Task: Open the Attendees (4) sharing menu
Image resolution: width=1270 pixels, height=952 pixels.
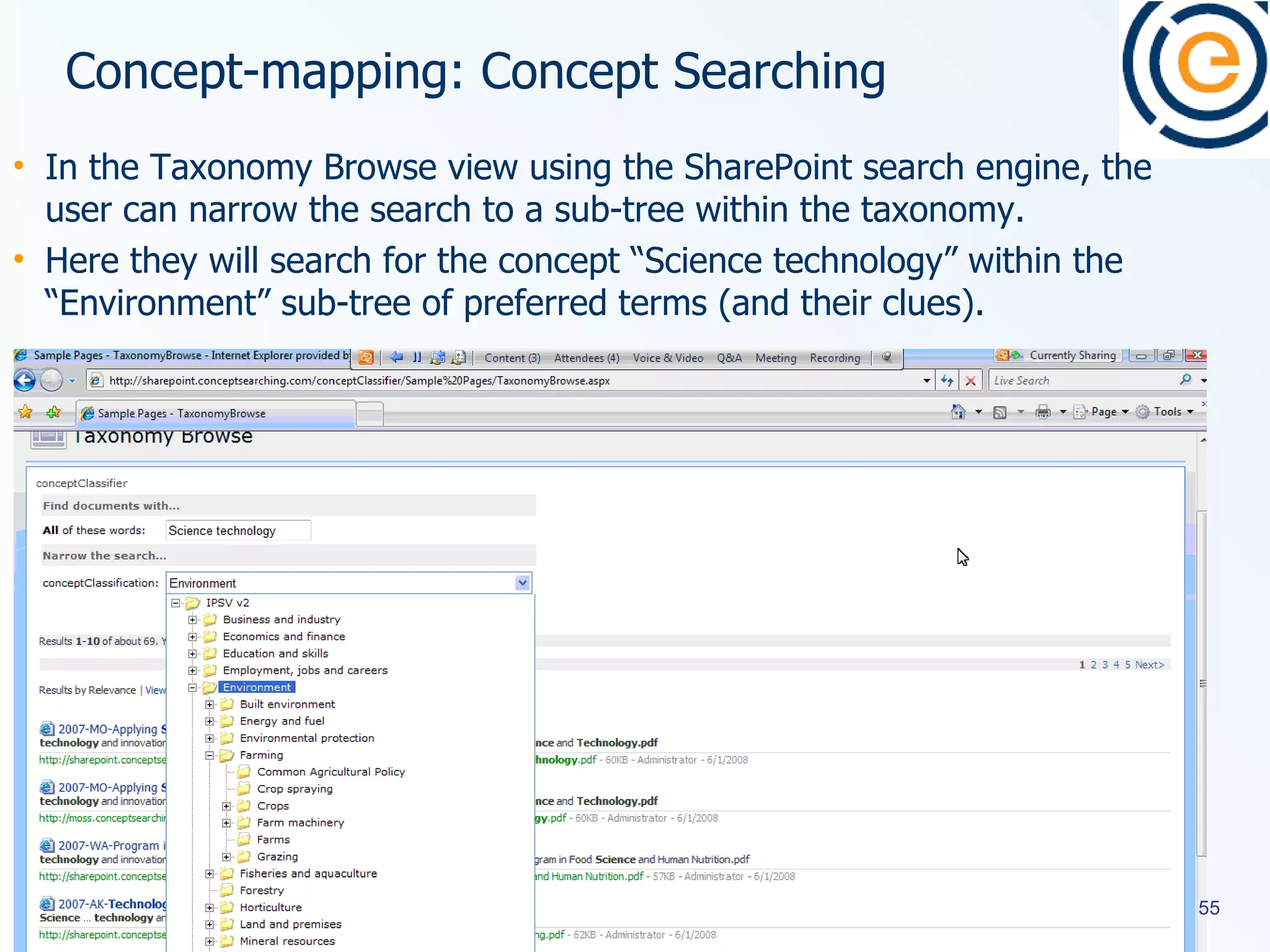Action: point(587,358)
